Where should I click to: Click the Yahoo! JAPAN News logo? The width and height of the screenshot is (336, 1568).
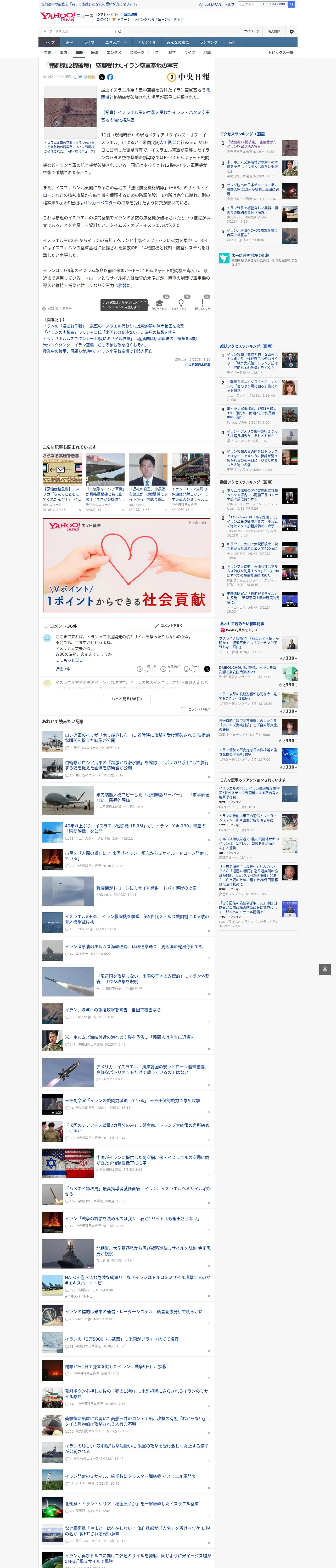66,16
